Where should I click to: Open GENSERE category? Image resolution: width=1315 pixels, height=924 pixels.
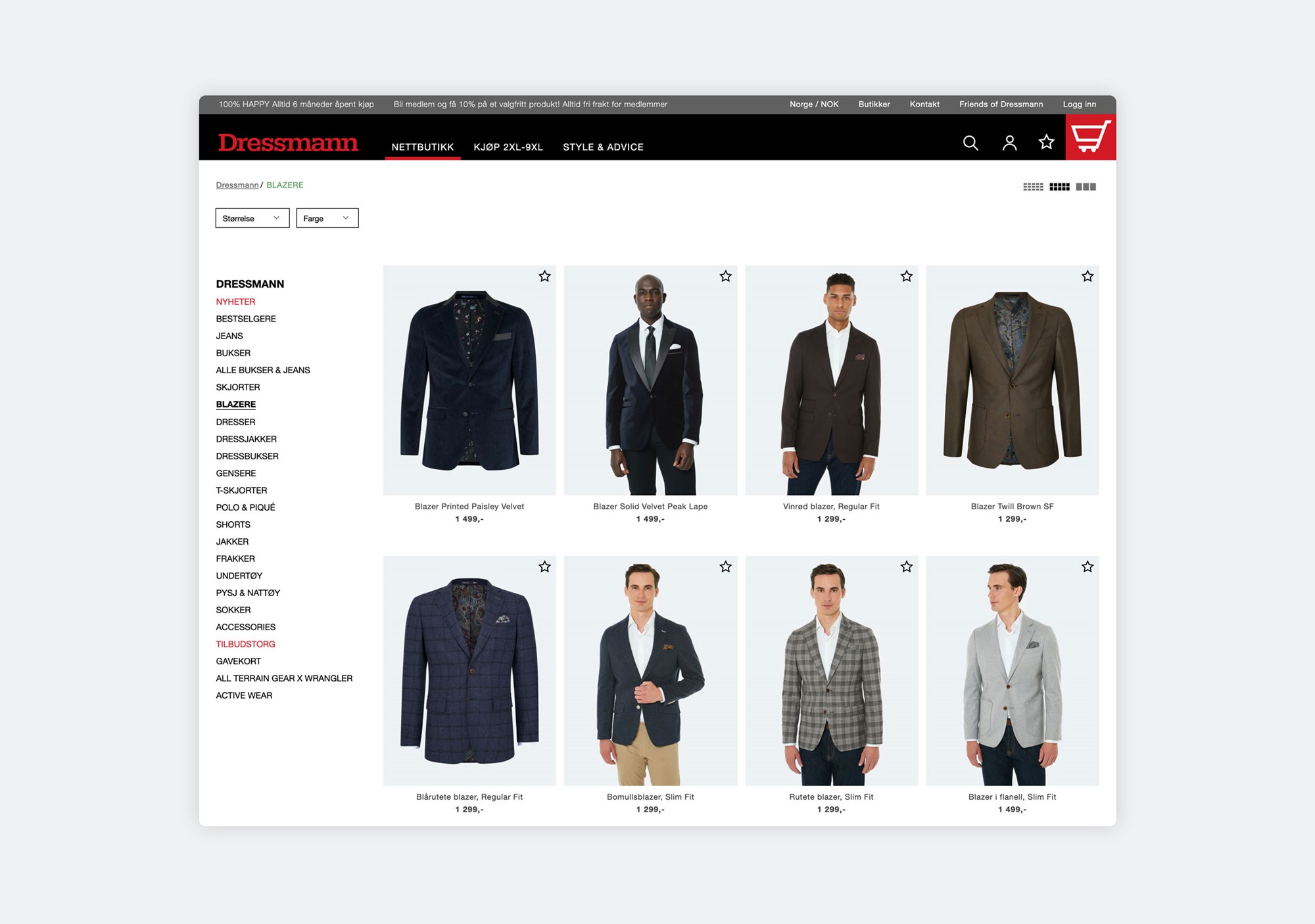(236, 473)
